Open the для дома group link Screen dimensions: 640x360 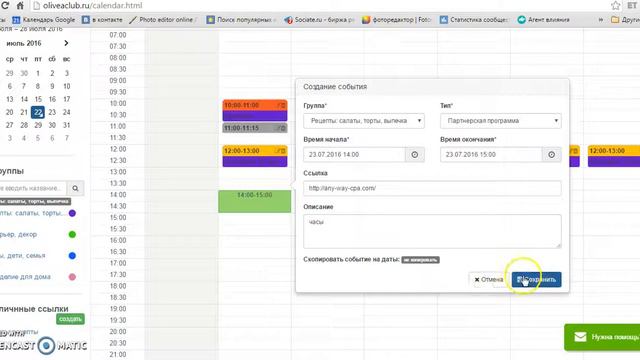[25, 277]
